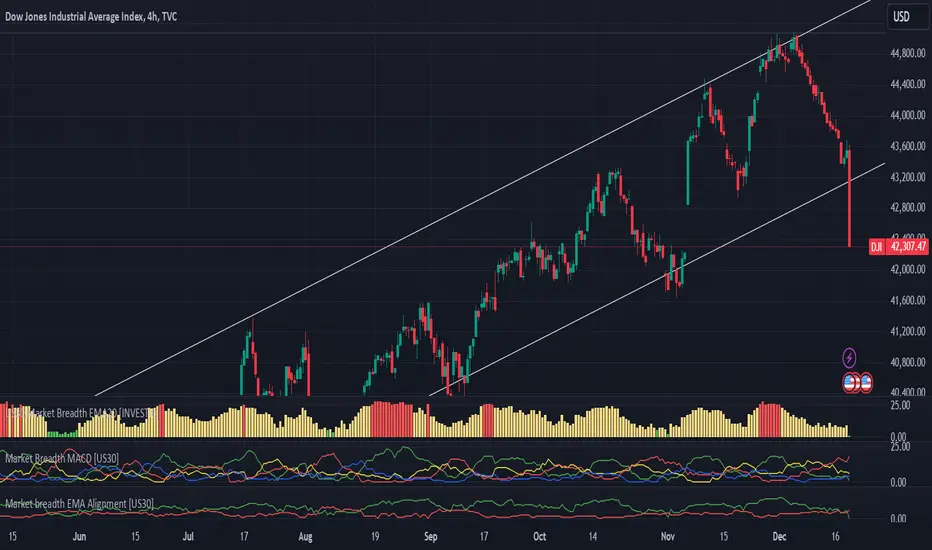
Task: Click the 42,800.00 price axis label
Action: pos(907,208)
